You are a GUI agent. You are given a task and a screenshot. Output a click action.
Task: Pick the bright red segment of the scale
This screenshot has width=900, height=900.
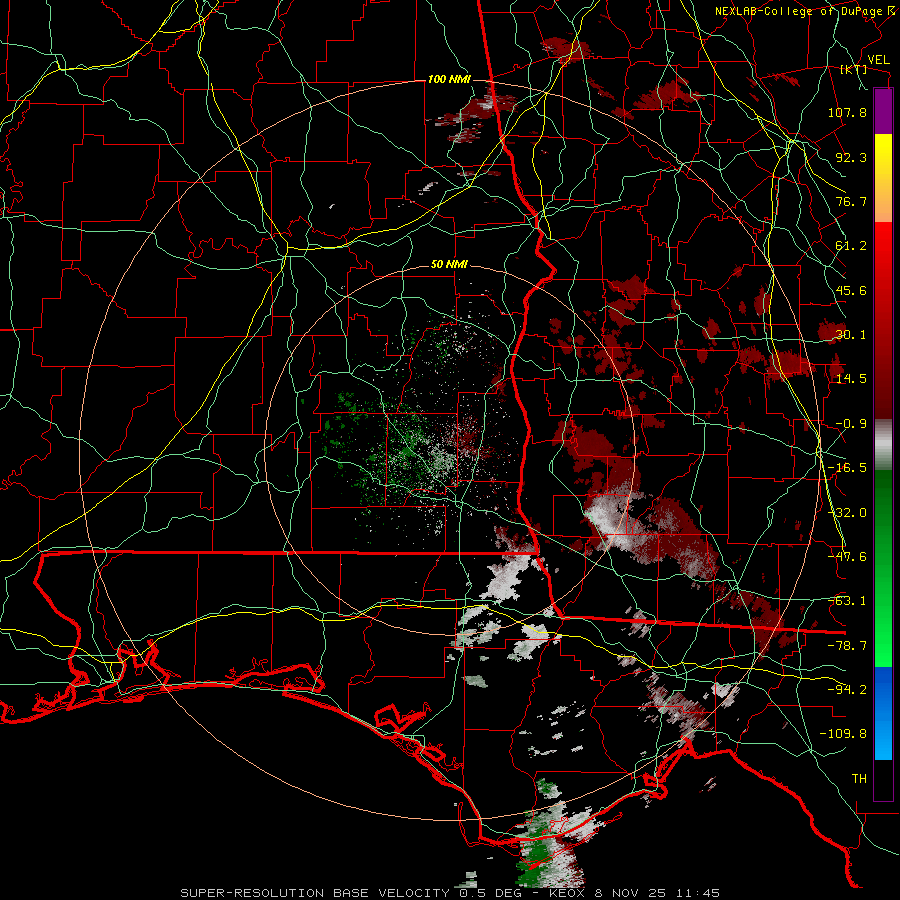pos(883,253)
